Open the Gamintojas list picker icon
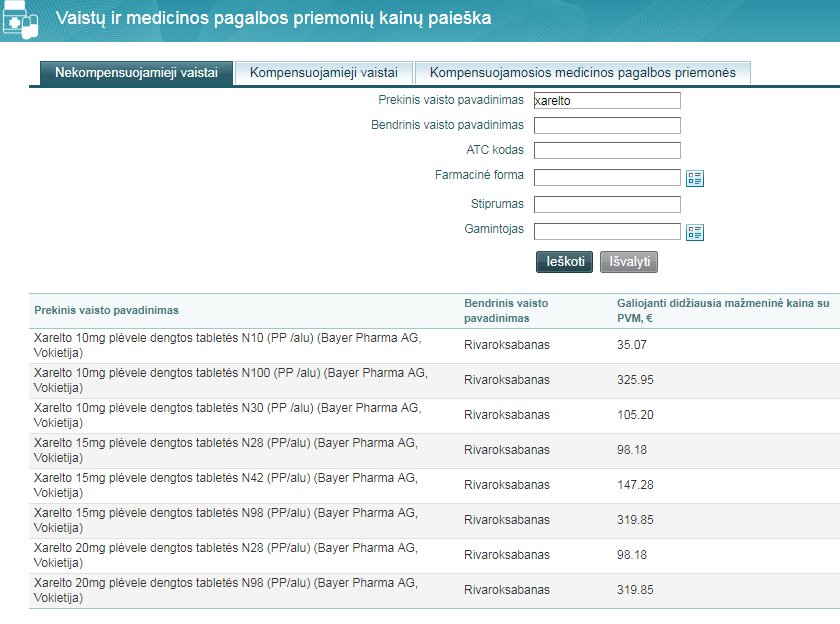 [x=695, y=232]
